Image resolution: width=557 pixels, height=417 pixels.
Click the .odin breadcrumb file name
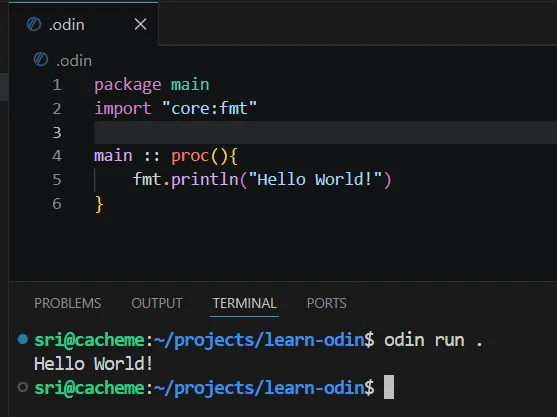click(x=74, y=61)
